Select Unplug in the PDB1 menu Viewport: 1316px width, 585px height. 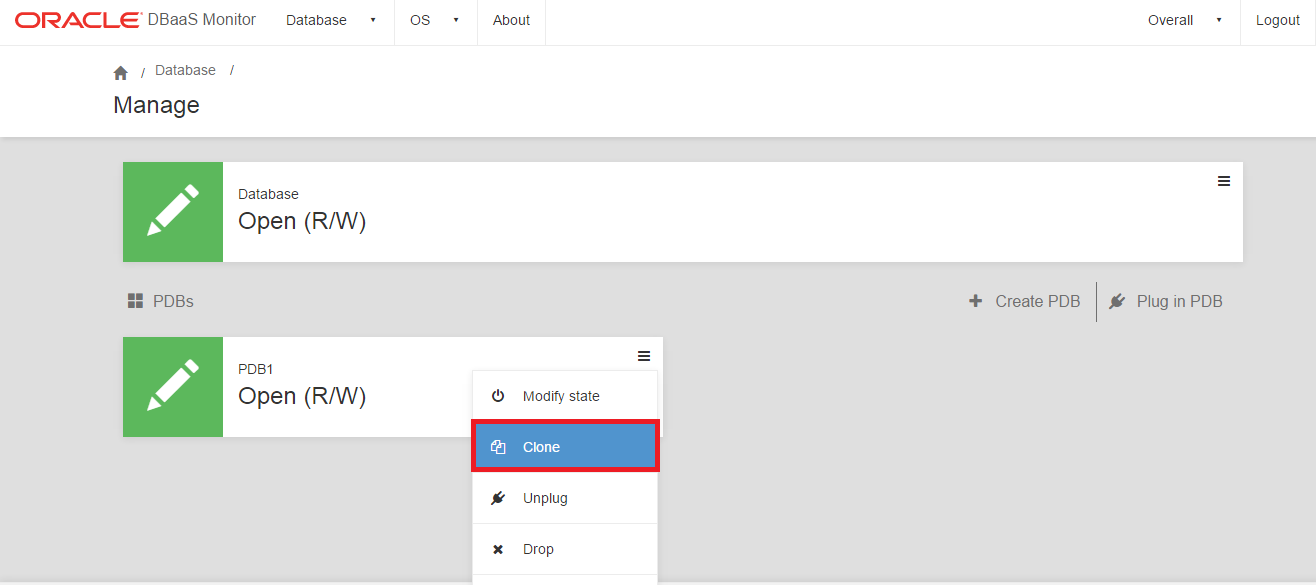545,498
